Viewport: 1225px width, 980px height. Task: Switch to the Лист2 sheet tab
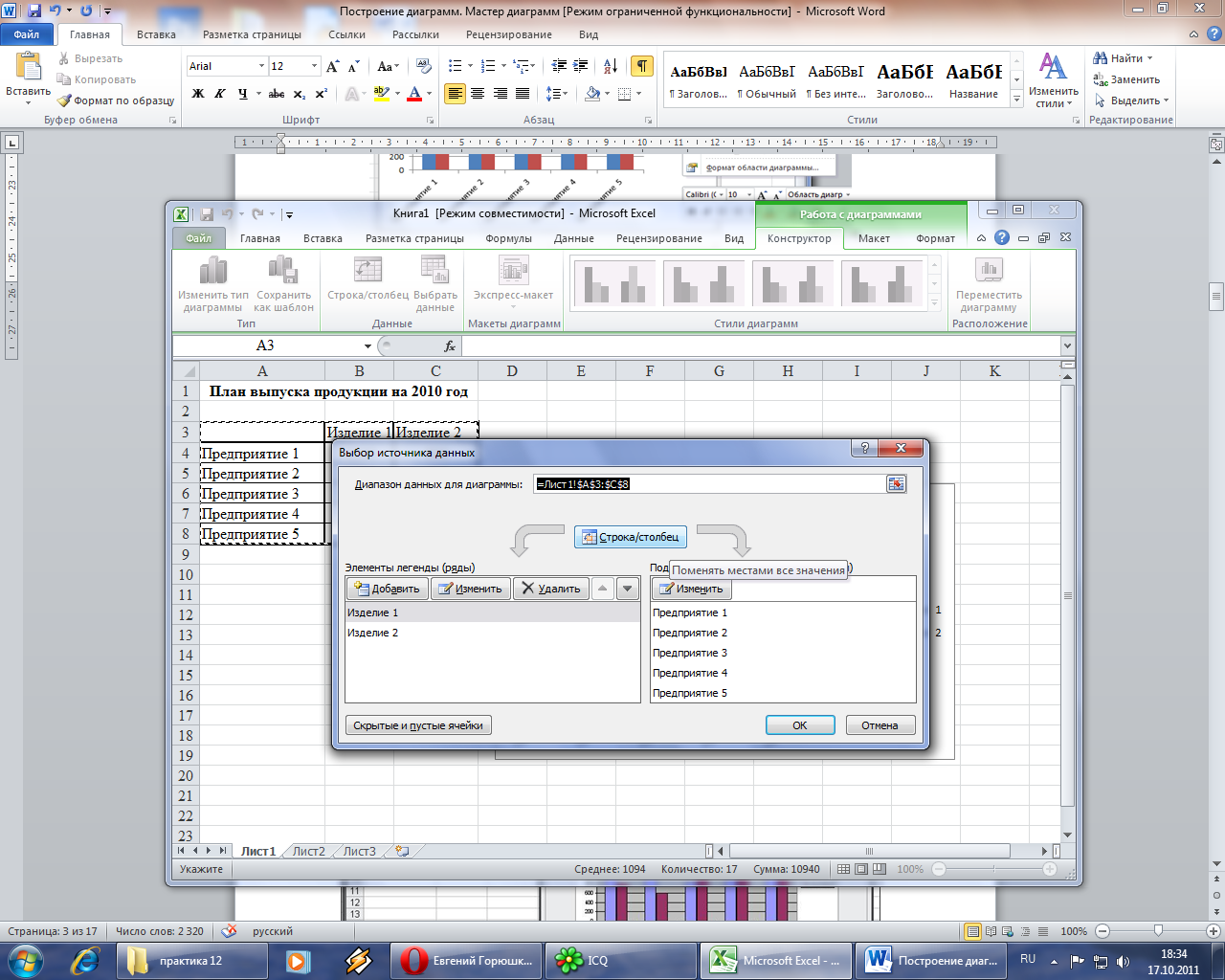tap(308, 851)
